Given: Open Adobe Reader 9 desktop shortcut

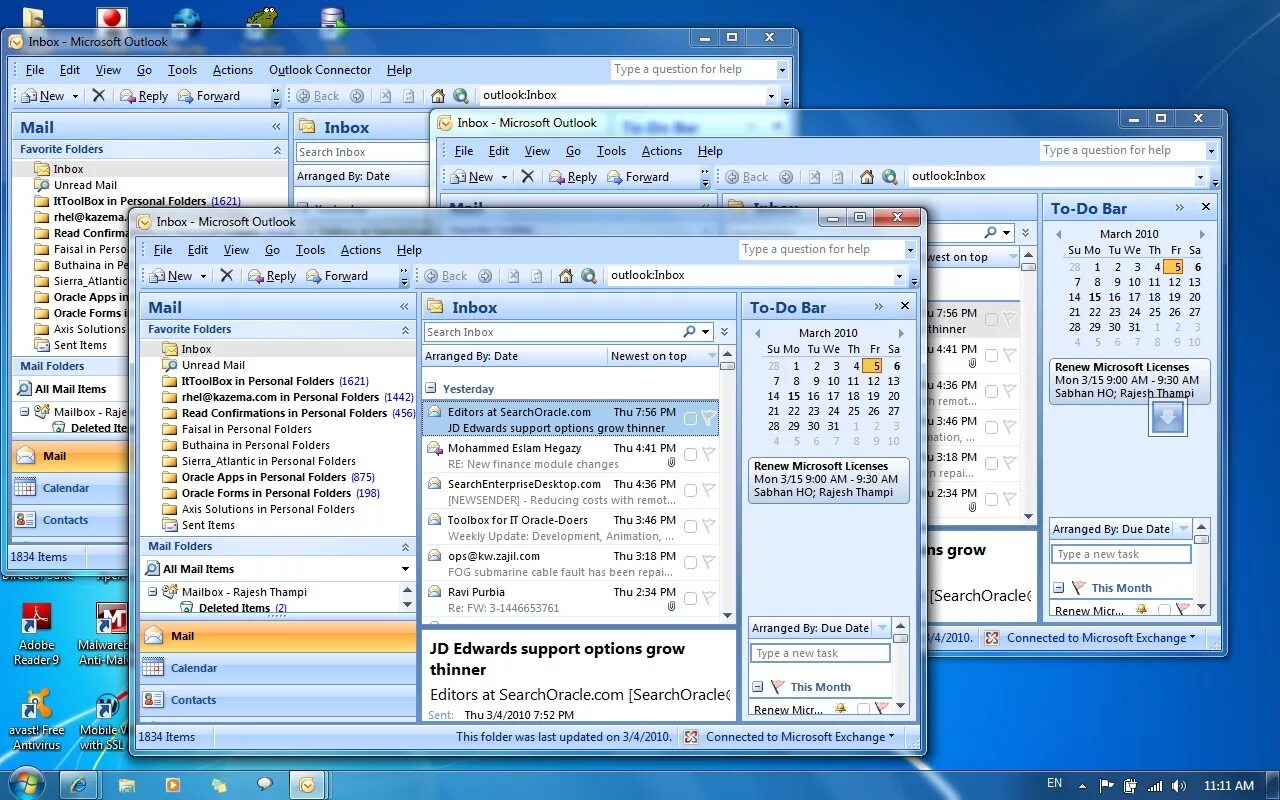Looking at the screenshot, I should 37,634.
